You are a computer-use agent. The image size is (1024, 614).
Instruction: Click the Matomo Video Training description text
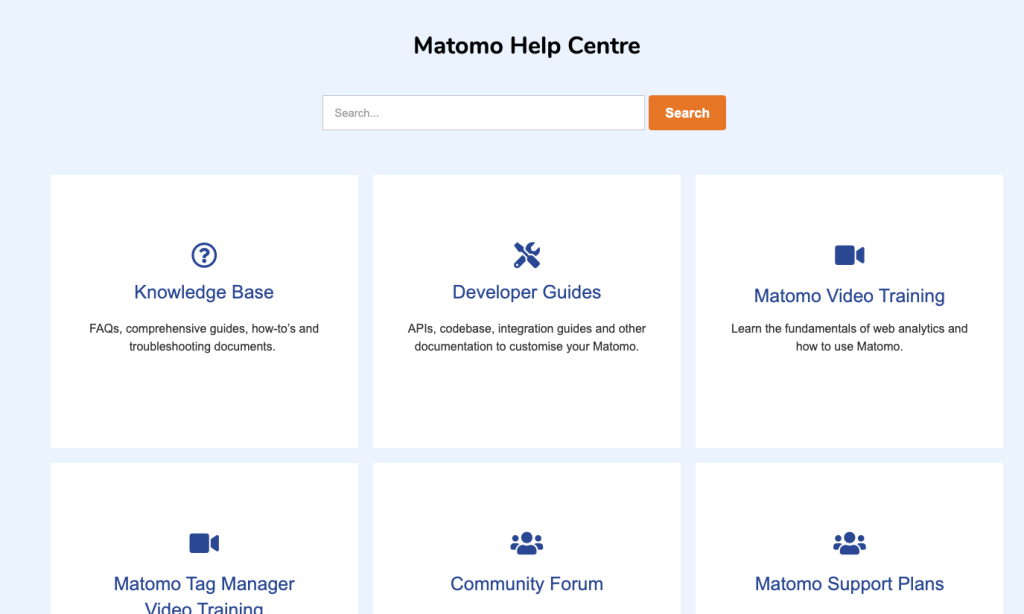pyautogui.click(x=849, y=337)
